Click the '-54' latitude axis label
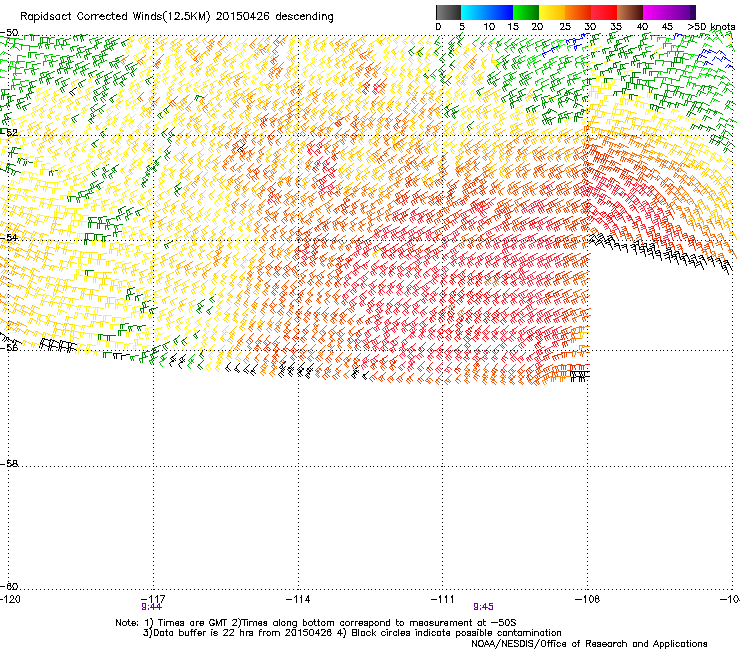Image resolution: width=740 pixels, height=650 pixels. [x=9, y=237]
